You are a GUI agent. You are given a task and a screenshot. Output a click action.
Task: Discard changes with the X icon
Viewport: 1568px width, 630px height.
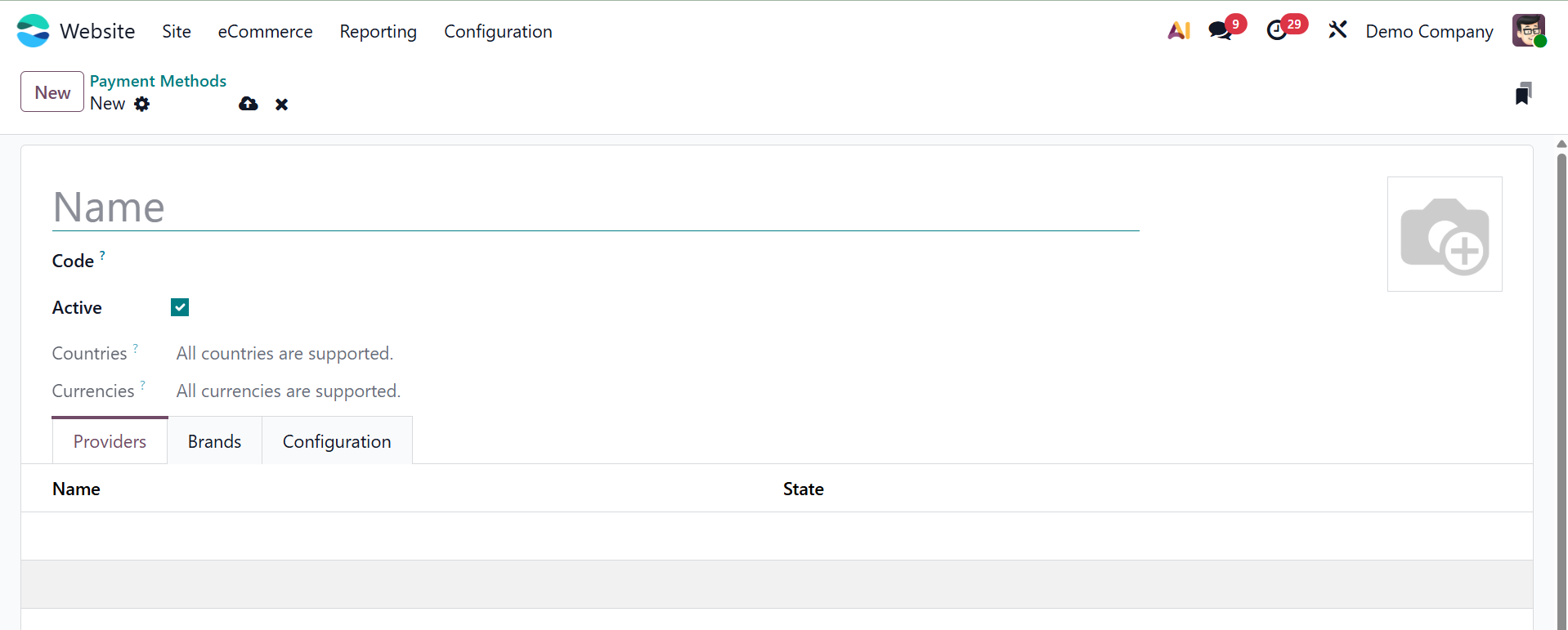[281, 105]
